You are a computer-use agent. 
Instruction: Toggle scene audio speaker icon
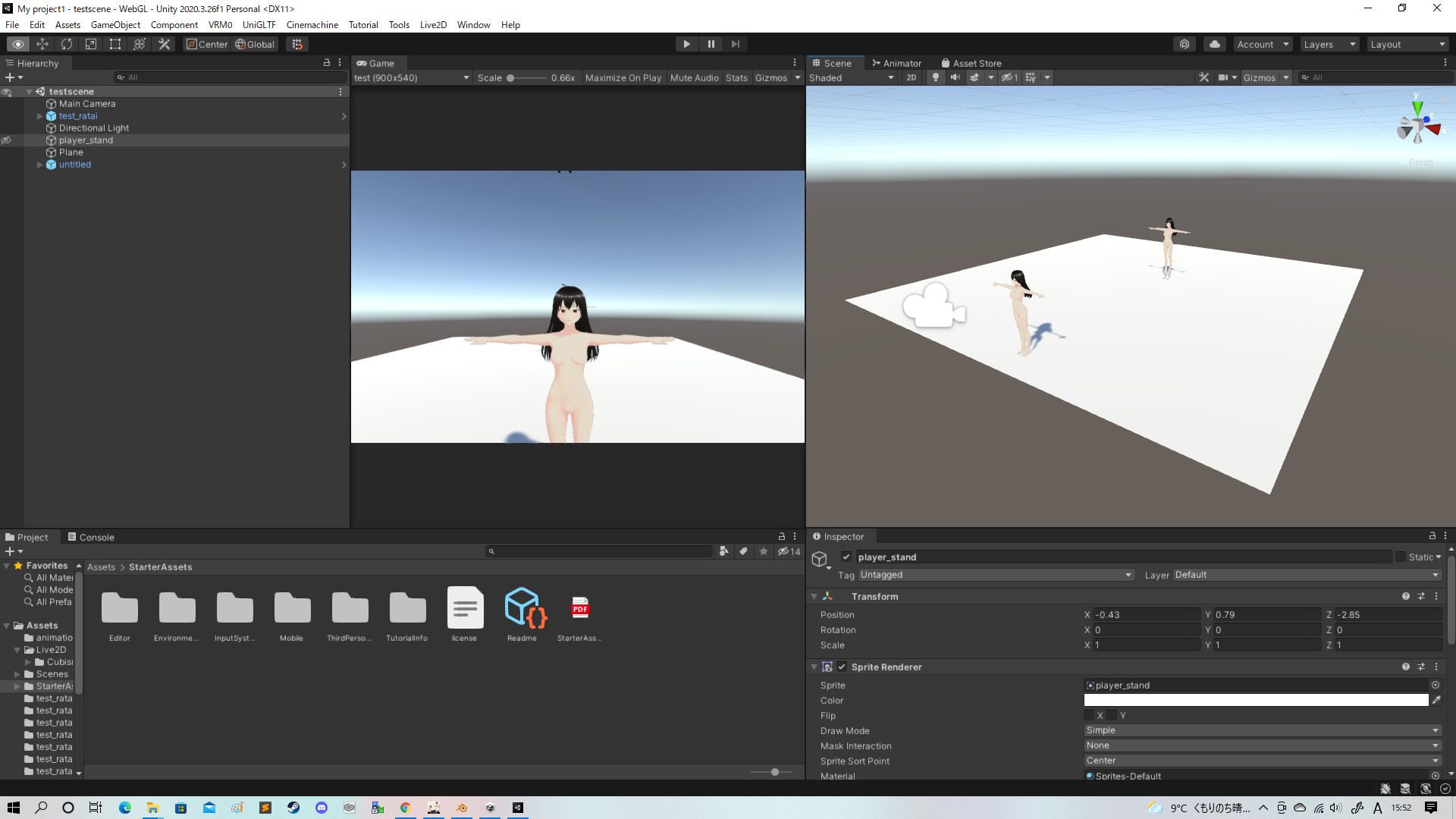point(955,77)
